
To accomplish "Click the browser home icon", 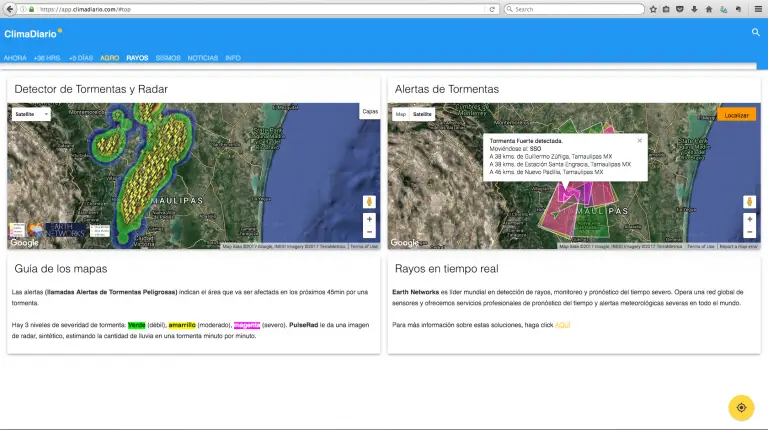I will (x=709, y=9).
